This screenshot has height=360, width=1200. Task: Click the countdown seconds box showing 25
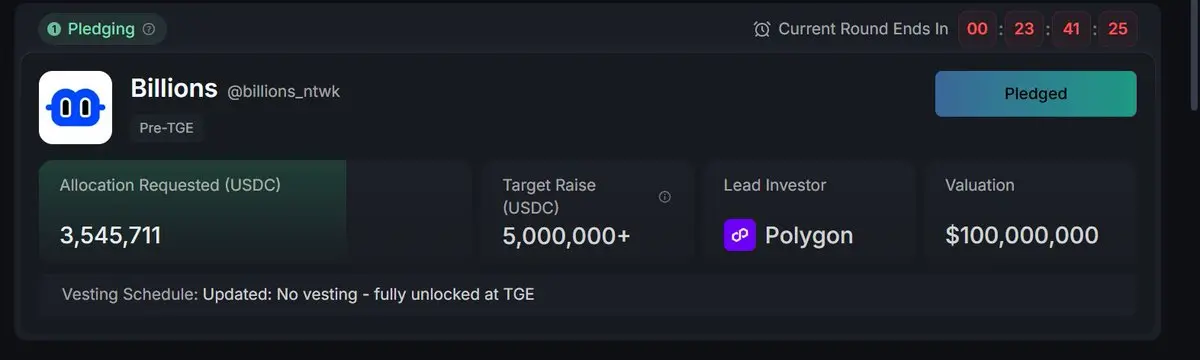tap(1118, 29)
